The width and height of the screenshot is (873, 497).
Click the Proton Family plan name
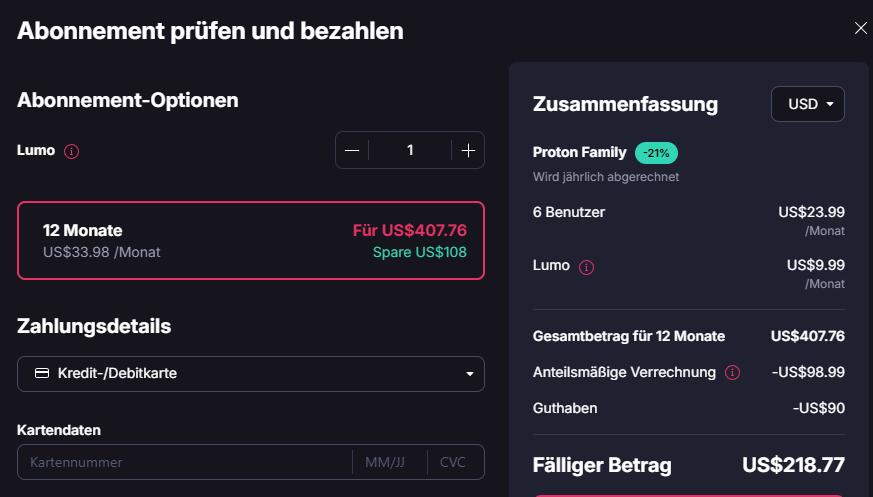click(x=580, y=153)
